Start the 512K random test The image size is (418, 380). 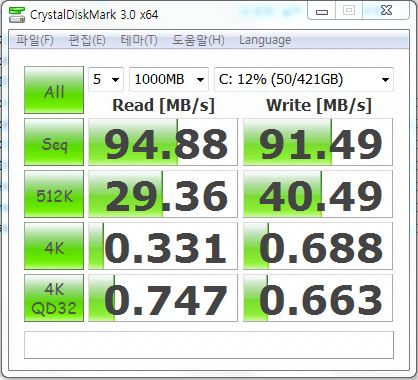coord(54,194)
